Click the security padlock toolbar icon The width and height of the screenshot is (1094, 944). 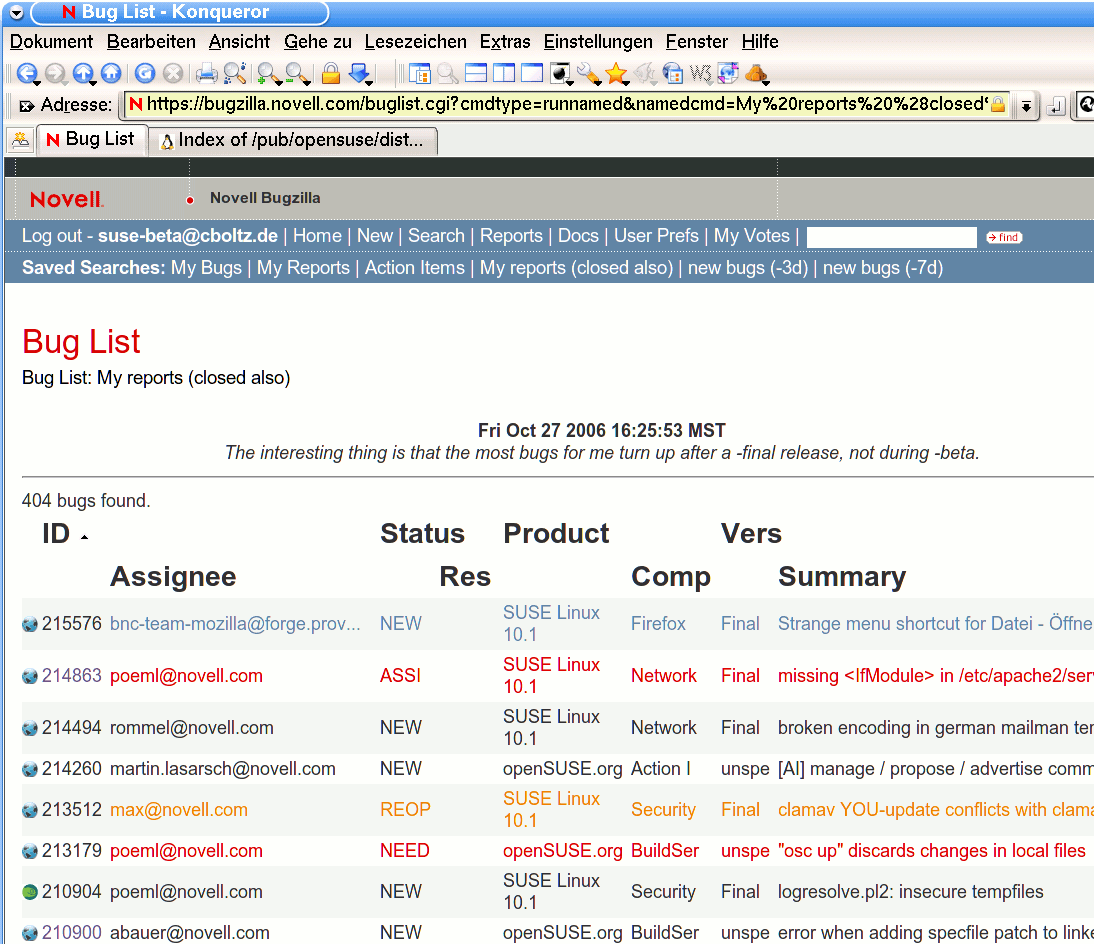331,73
